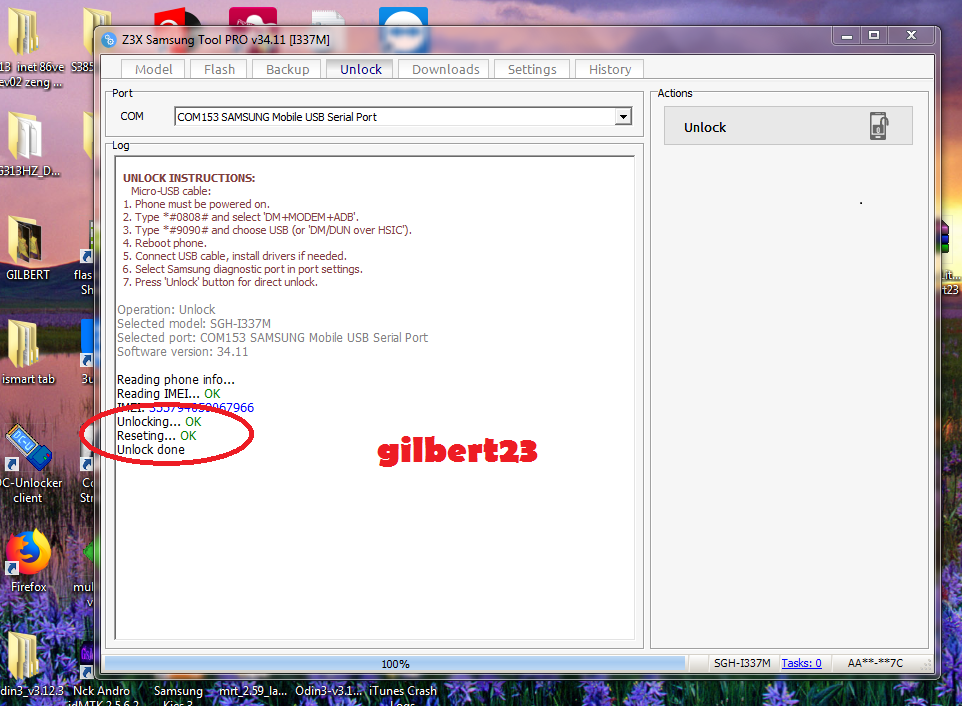Open the Model tab
This screenshot has width=962, height=706.
[x=153, y=69]
